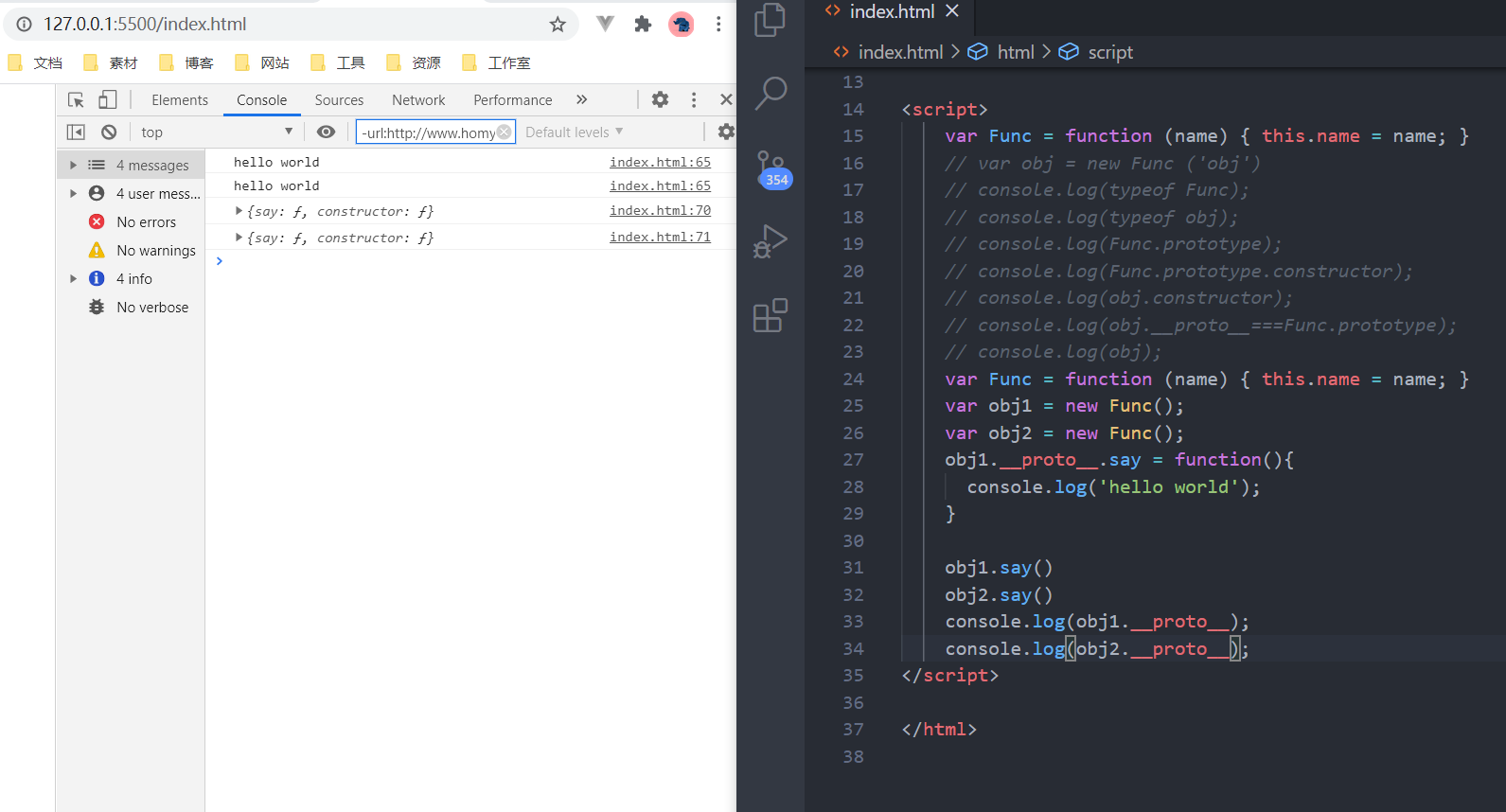
Task: Open VS Code Source Control with 354 badge
Action: pyautogui.click(x=771, y=168)
